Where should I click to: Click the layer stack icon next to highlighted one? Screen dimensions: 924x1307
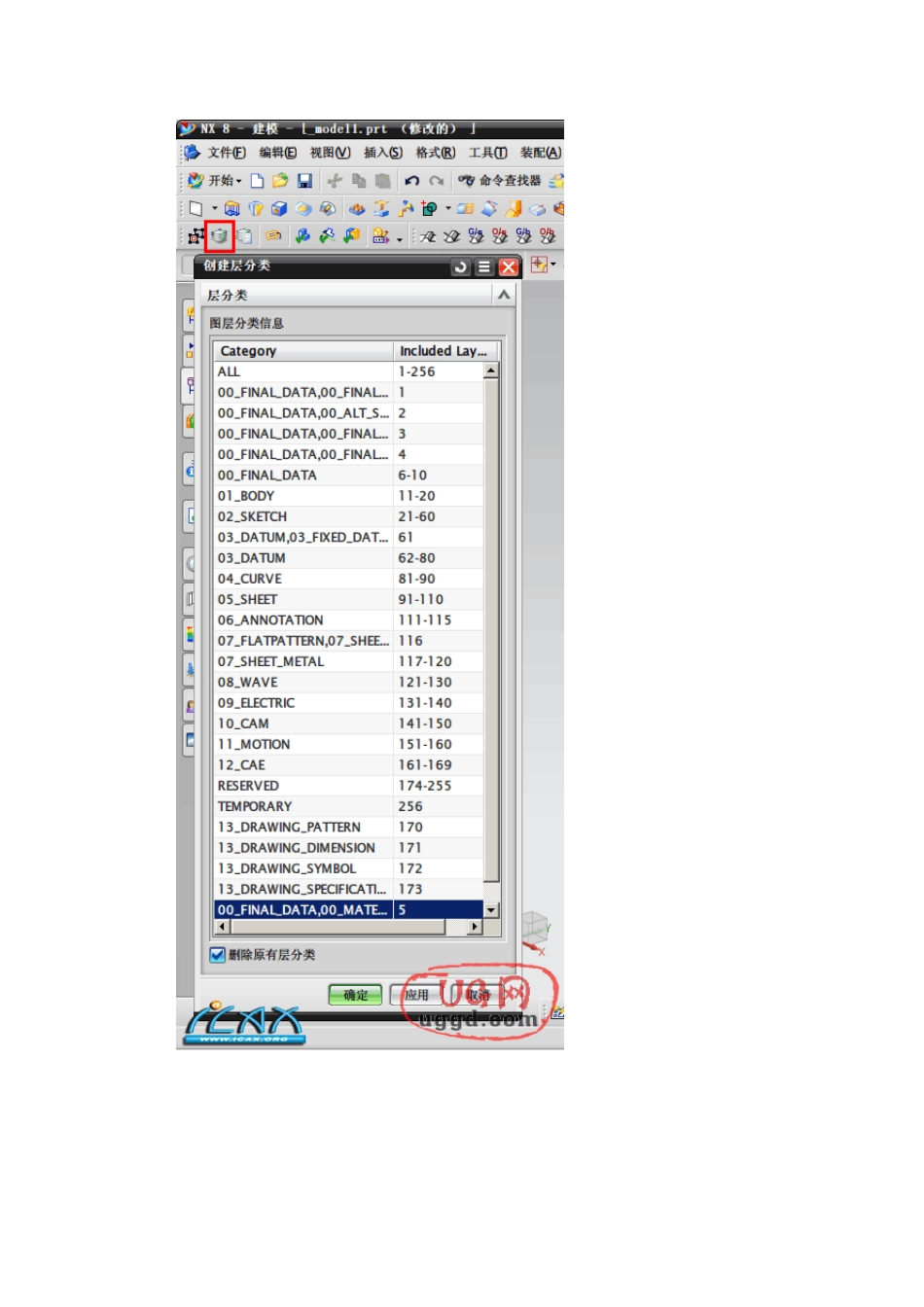pyautogui.click(x=244, y=236)
